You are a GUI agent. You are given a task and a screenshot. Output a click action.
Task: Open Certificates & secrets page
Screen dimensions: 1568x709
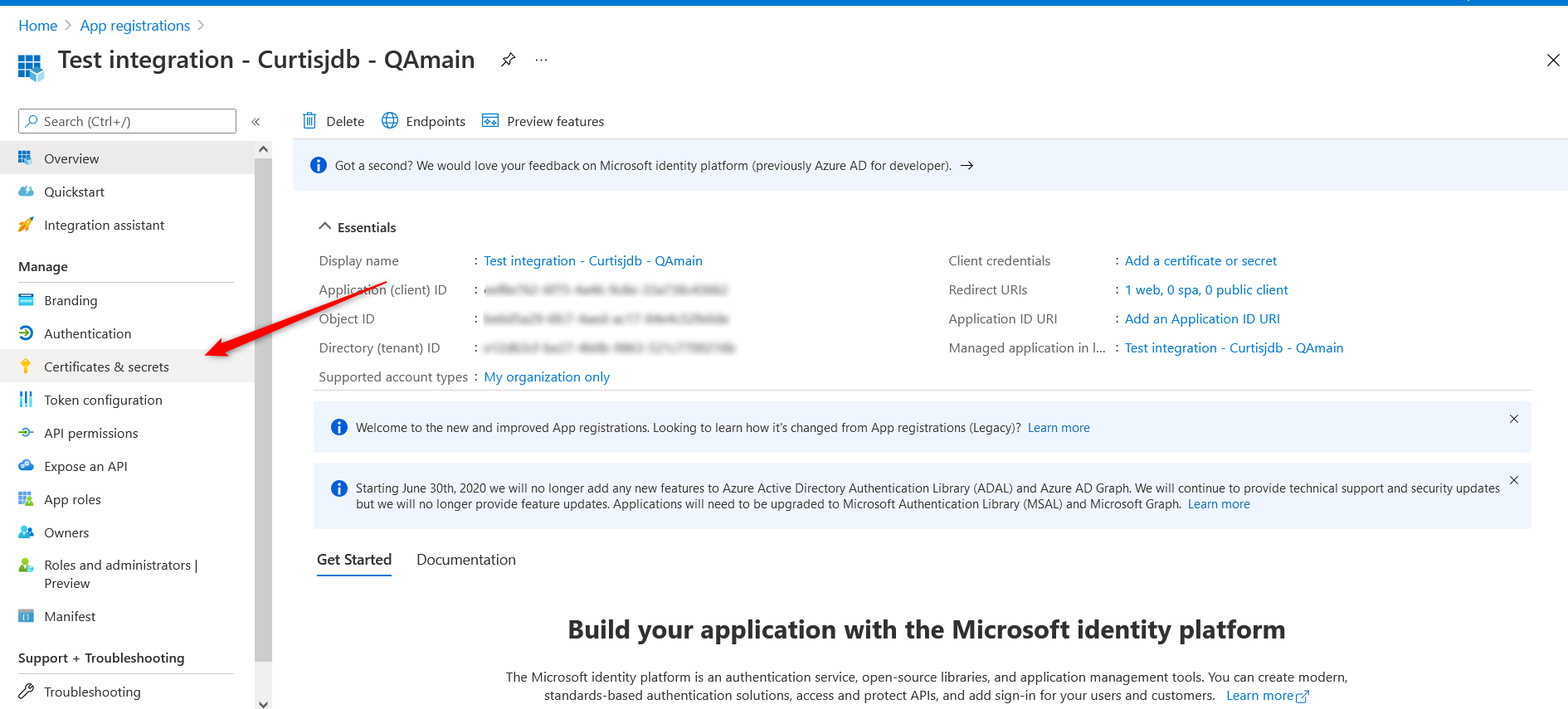[x=127, y=366]
